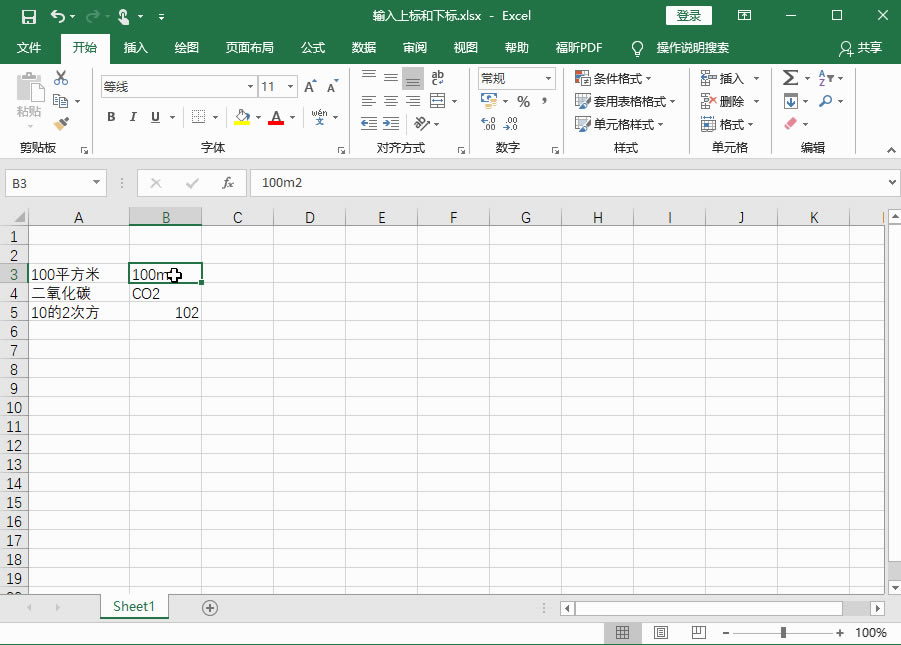Image resolution: width=901 pixels, height=645 pixels.
Task: Click the Increase Decimal icon
Action: (x=488, y=124)
